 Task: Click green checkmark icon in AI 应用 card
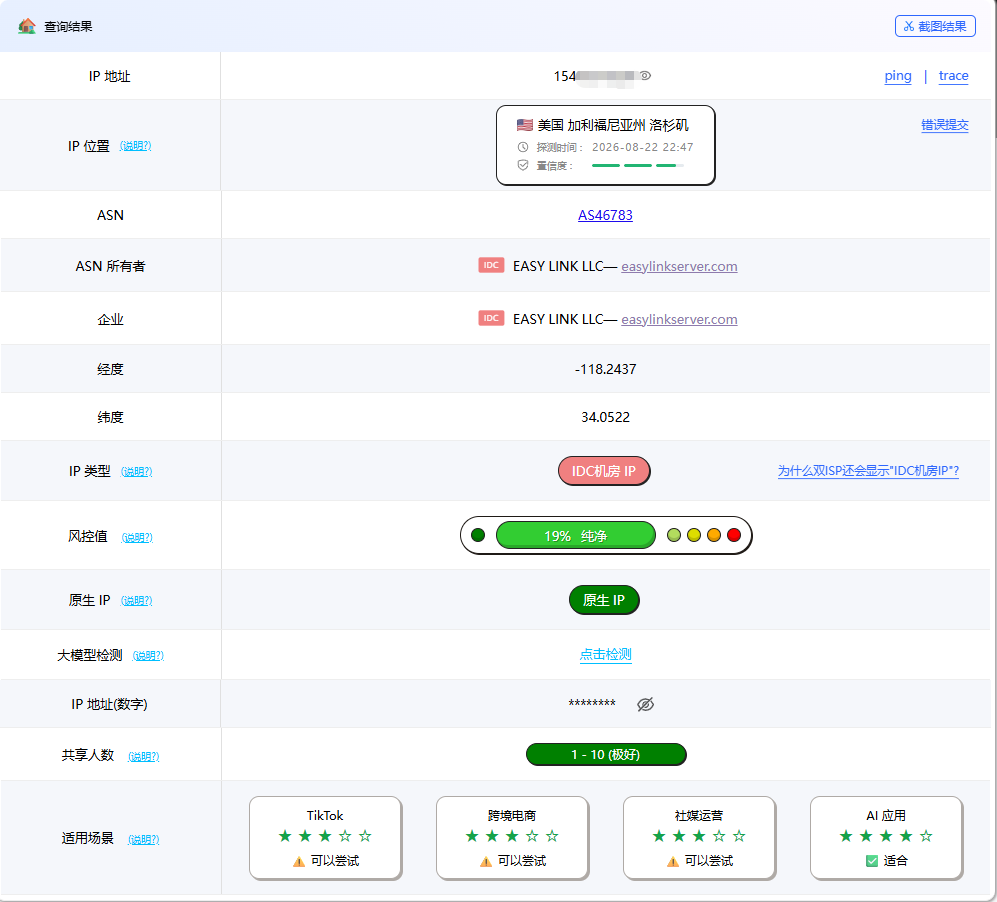872,861
